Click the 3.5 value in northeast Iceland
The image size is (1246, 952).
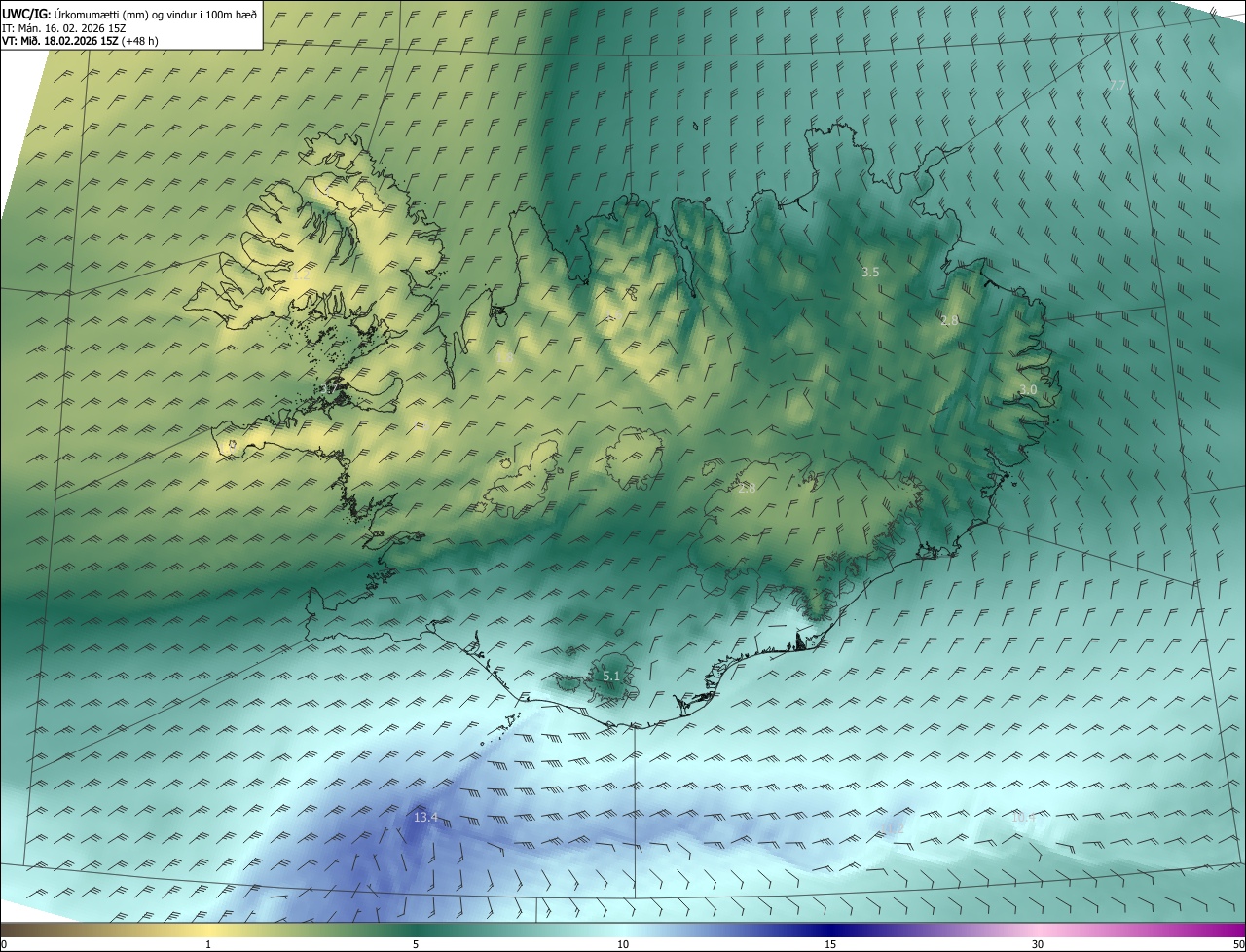point(870,273)
